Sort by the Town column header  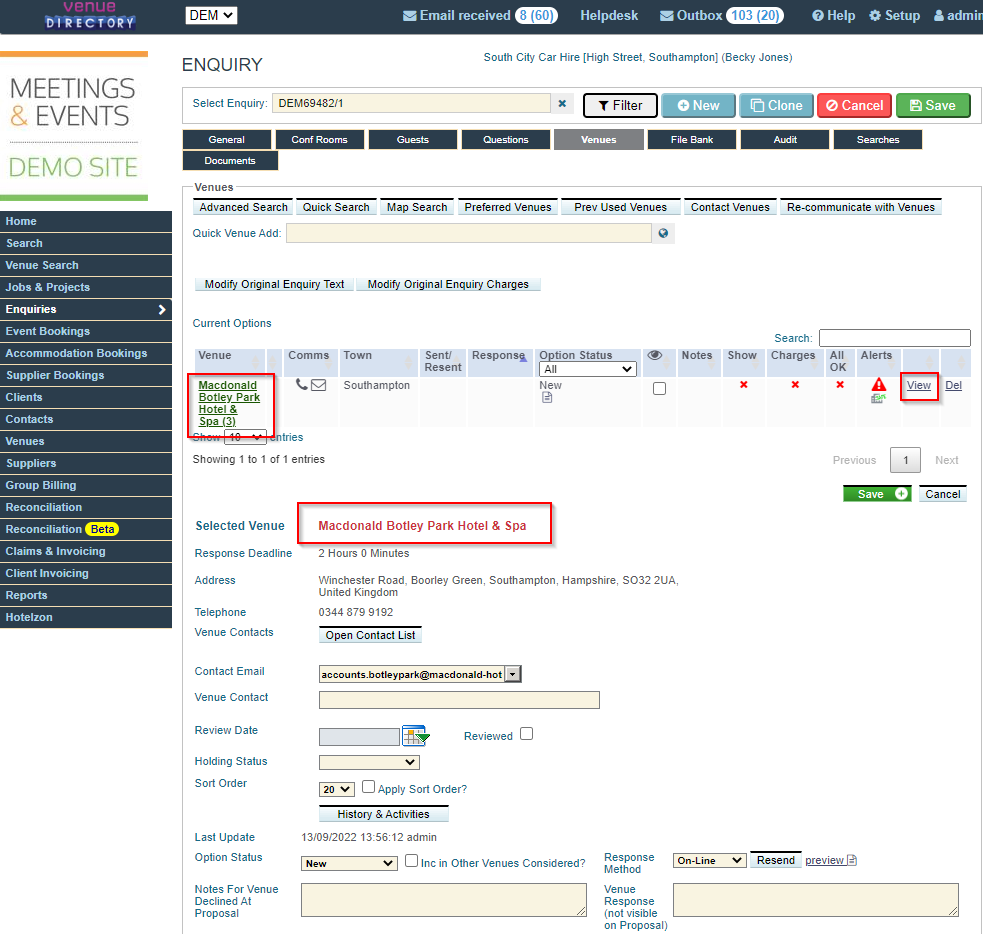(378, 362)
